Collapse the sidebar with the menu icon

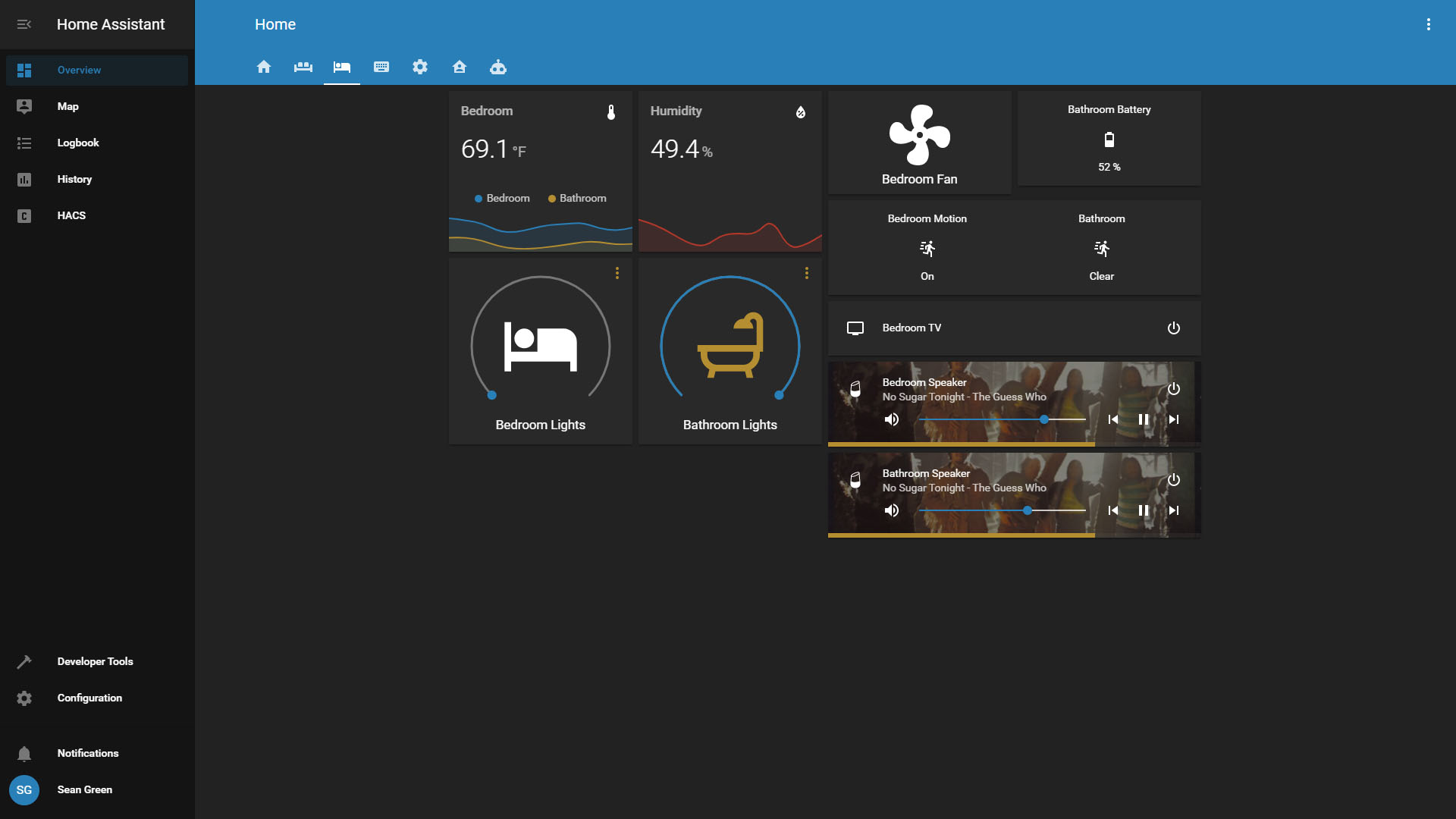(x=24, y=24)
